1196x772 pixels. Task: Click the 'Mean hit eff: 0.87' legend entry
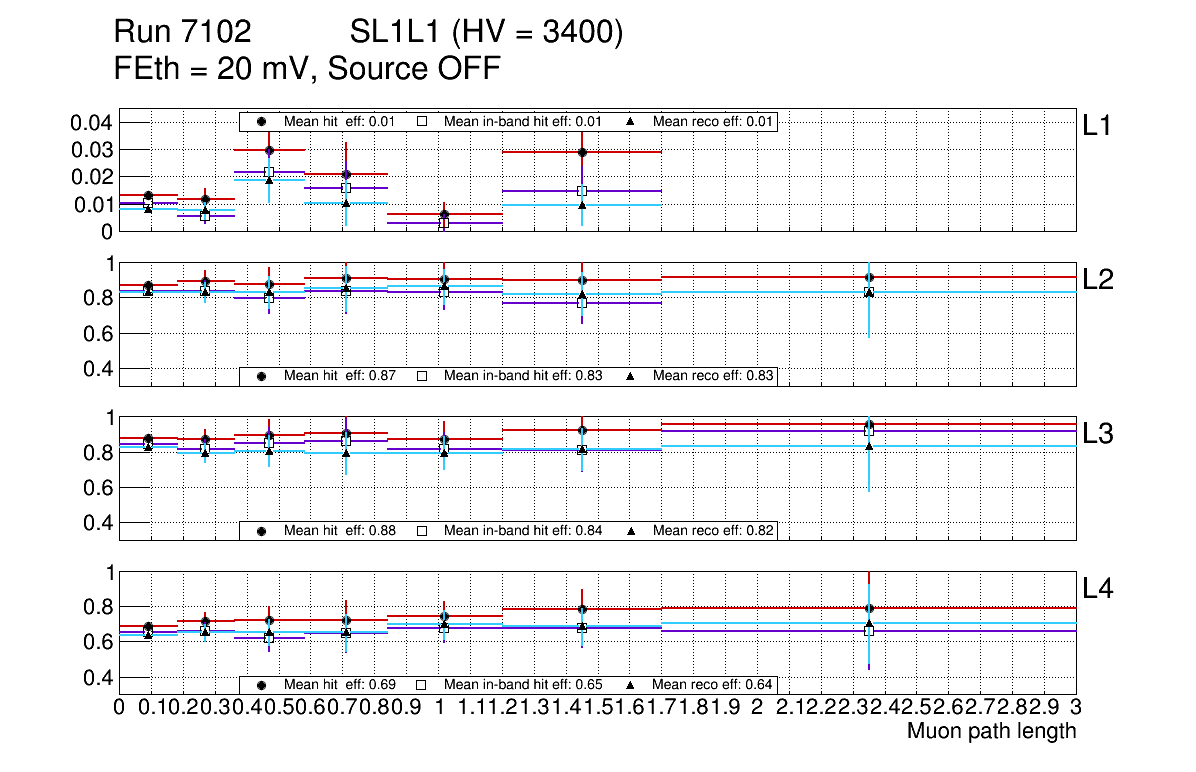[340, 376]
